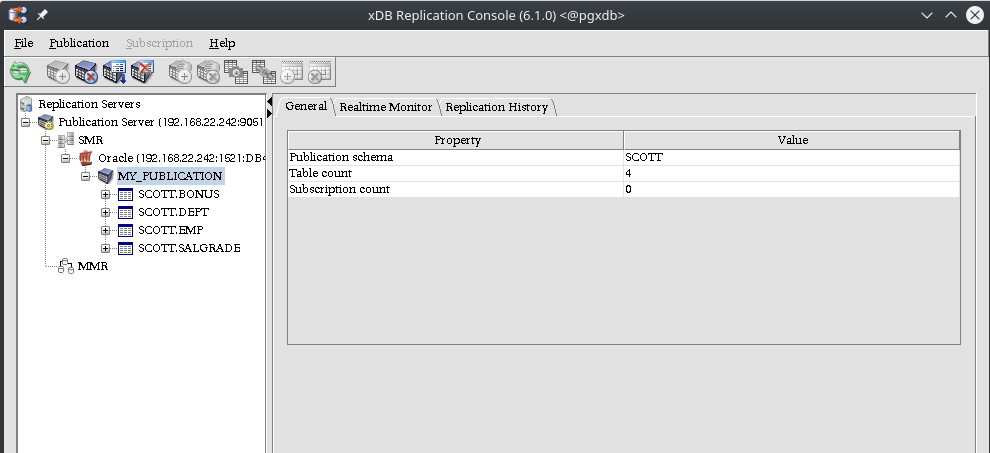Expand the SCOTT.EMP table node
Viewport: 990px width, 453px height.
point(105,231)
